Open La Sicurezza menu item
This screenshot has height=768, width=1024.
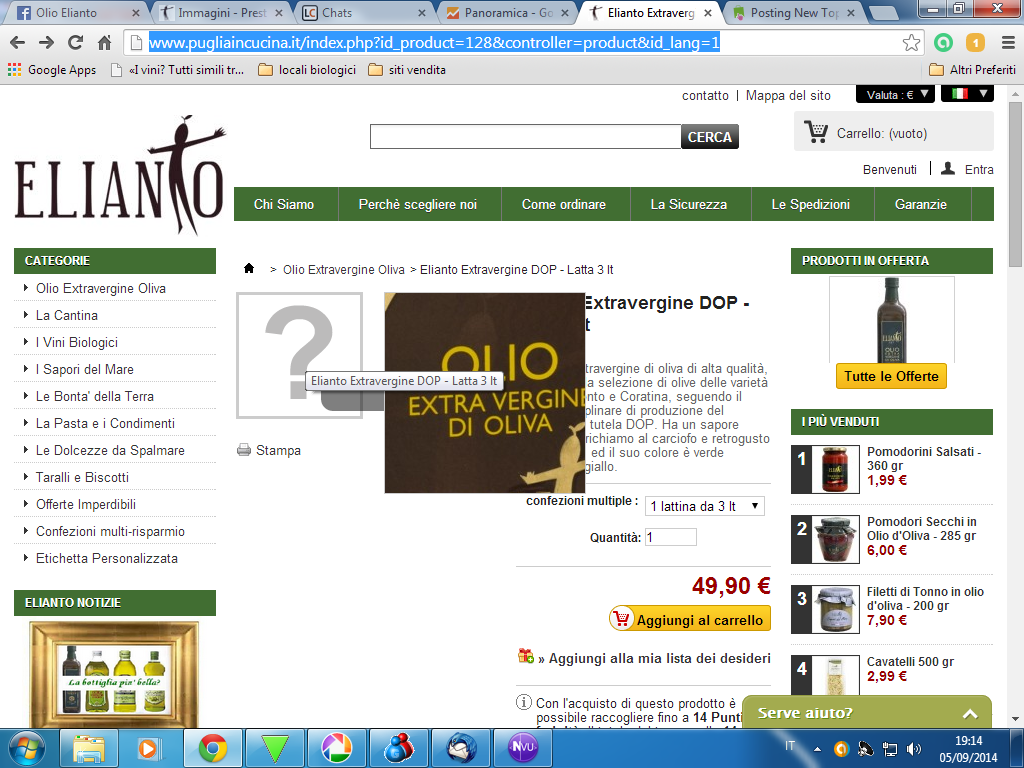point(689,204)
